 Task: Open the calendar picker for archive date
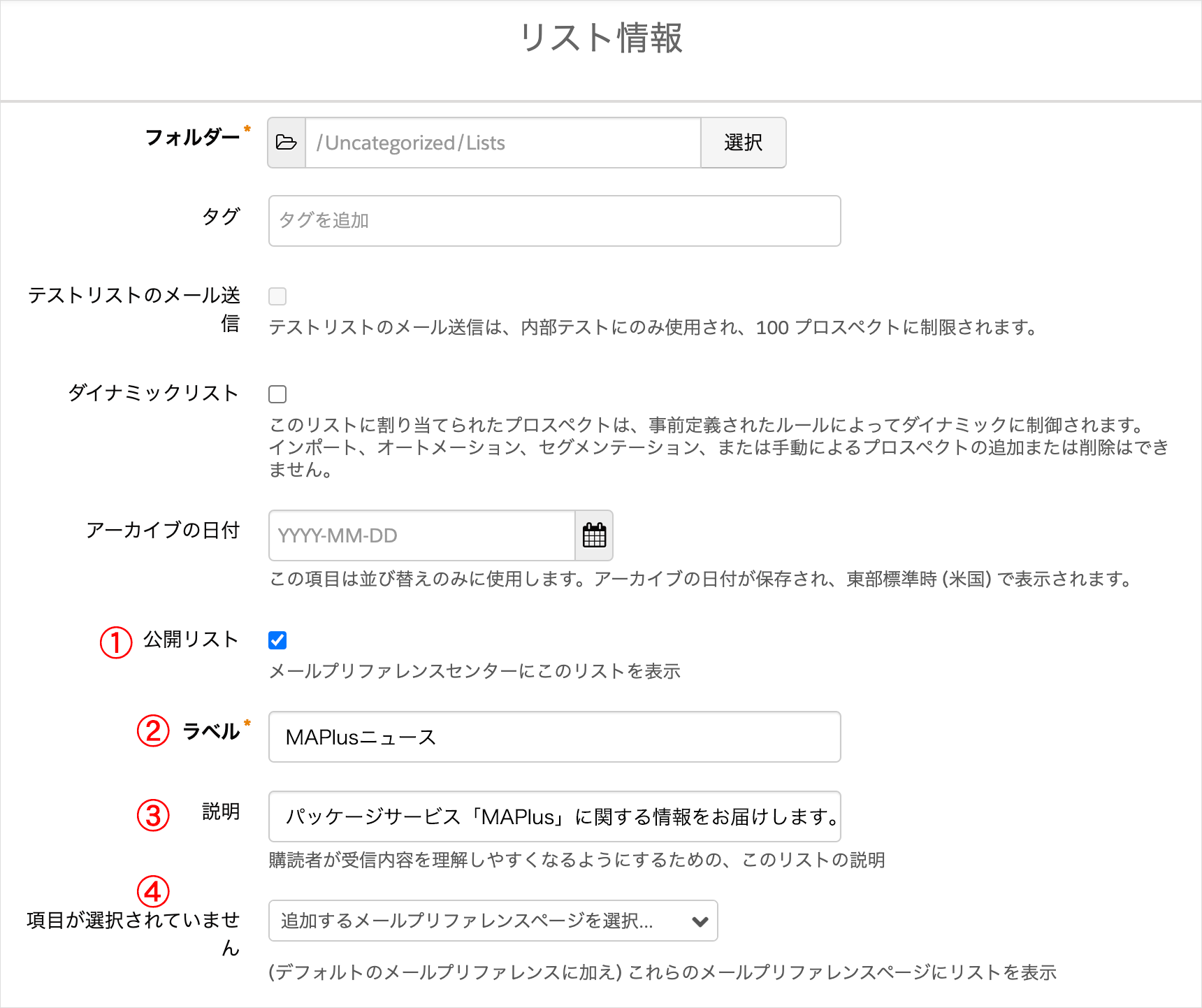point(594,535)
